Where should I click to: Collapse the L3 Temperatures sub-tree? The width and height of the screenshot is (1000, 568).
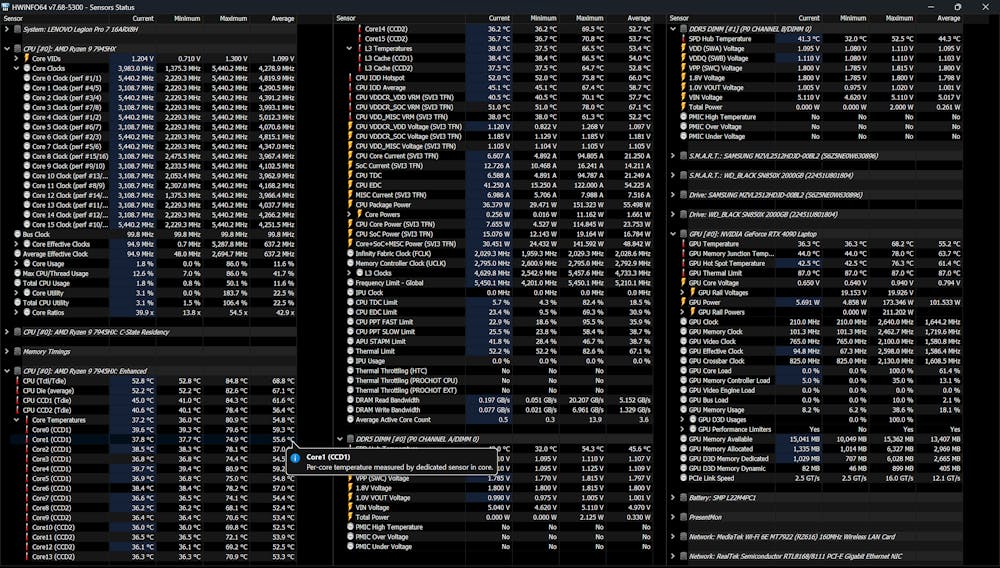[349, 48]
